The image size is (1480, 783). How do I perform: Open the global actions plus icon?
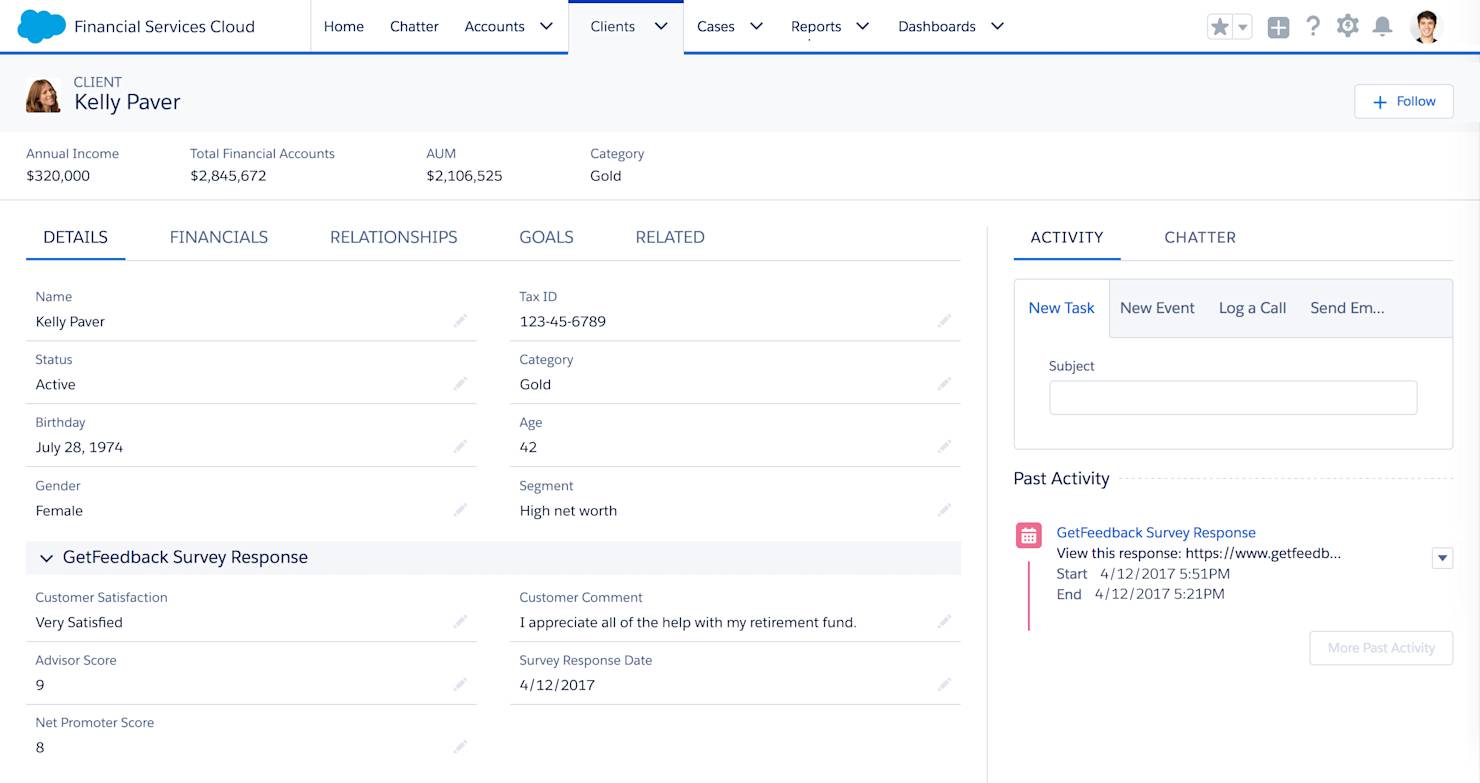pyautogui.click(x=1278, y=27)
